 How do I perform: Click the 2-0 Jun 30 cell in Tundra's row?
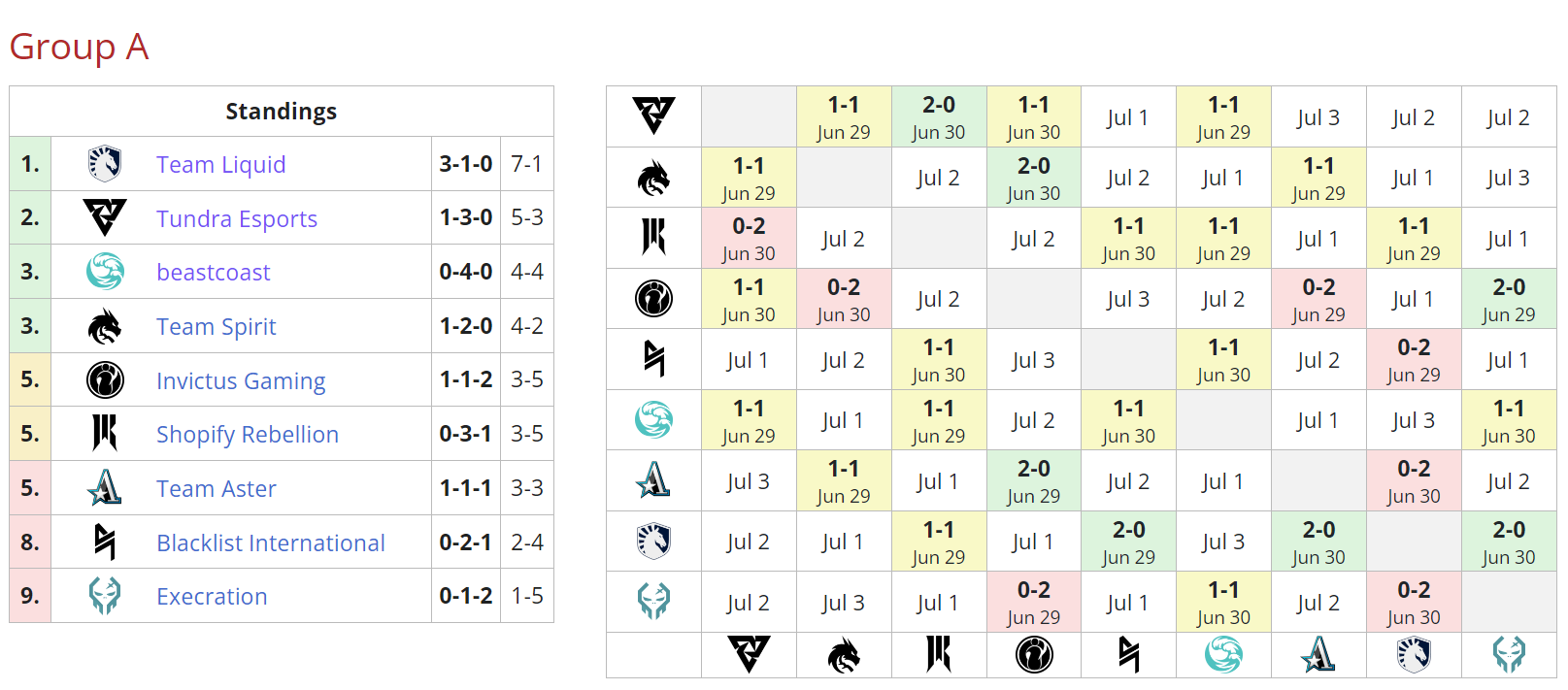click(x=939, y=116)
